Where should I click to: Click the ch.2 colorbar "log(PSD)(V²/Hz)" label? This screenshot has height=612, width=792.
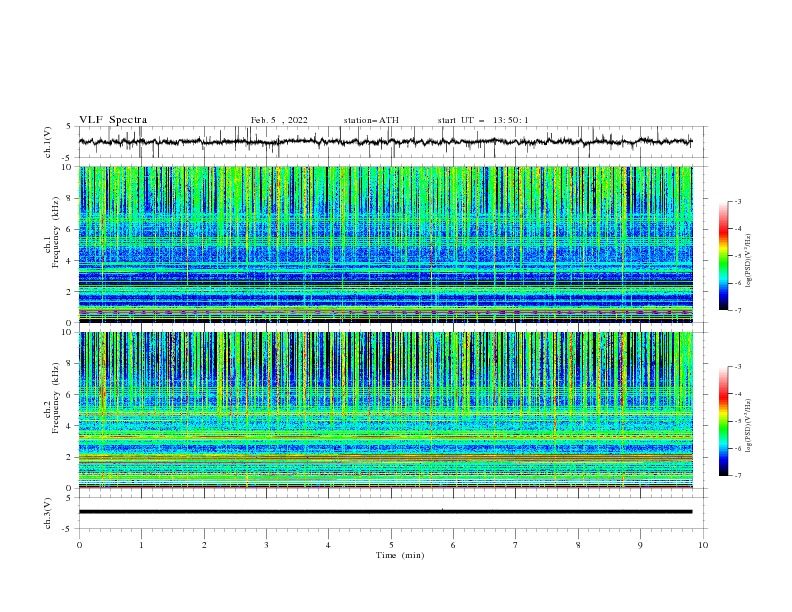(748, 425)
